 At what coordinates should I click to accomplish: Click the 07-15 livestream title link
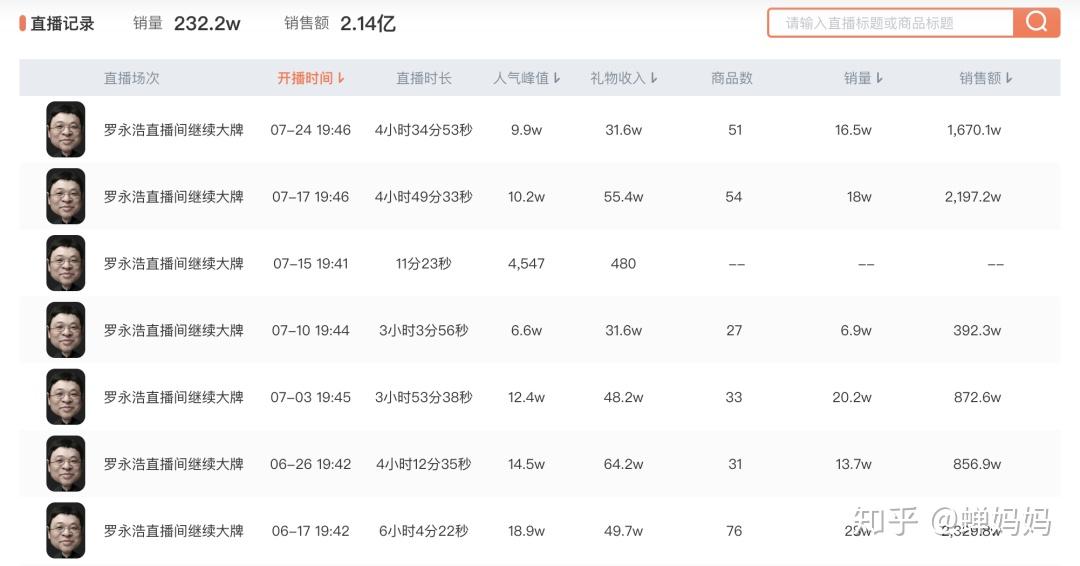click(174, 264)
